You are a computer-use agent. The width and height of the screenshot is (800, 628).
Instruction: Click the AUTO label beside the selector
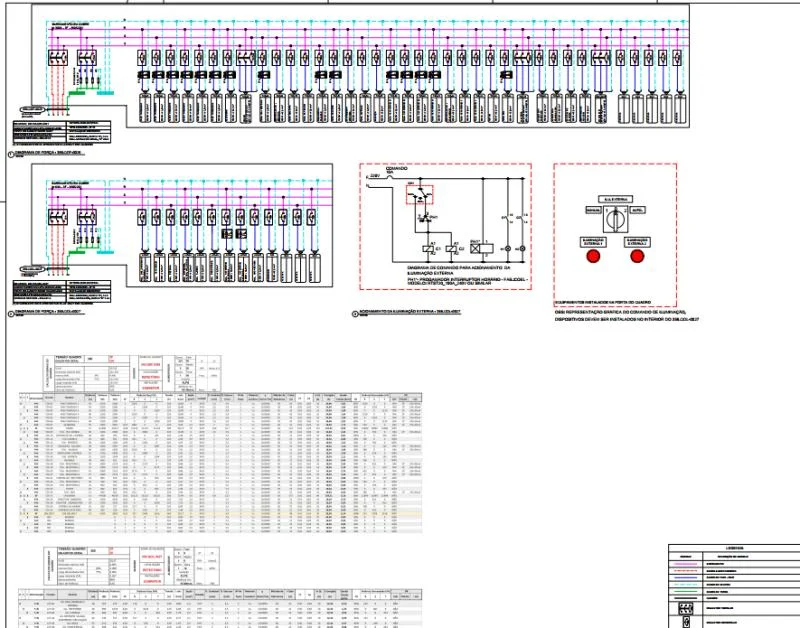pyautogui.click(x=638, y=211)
